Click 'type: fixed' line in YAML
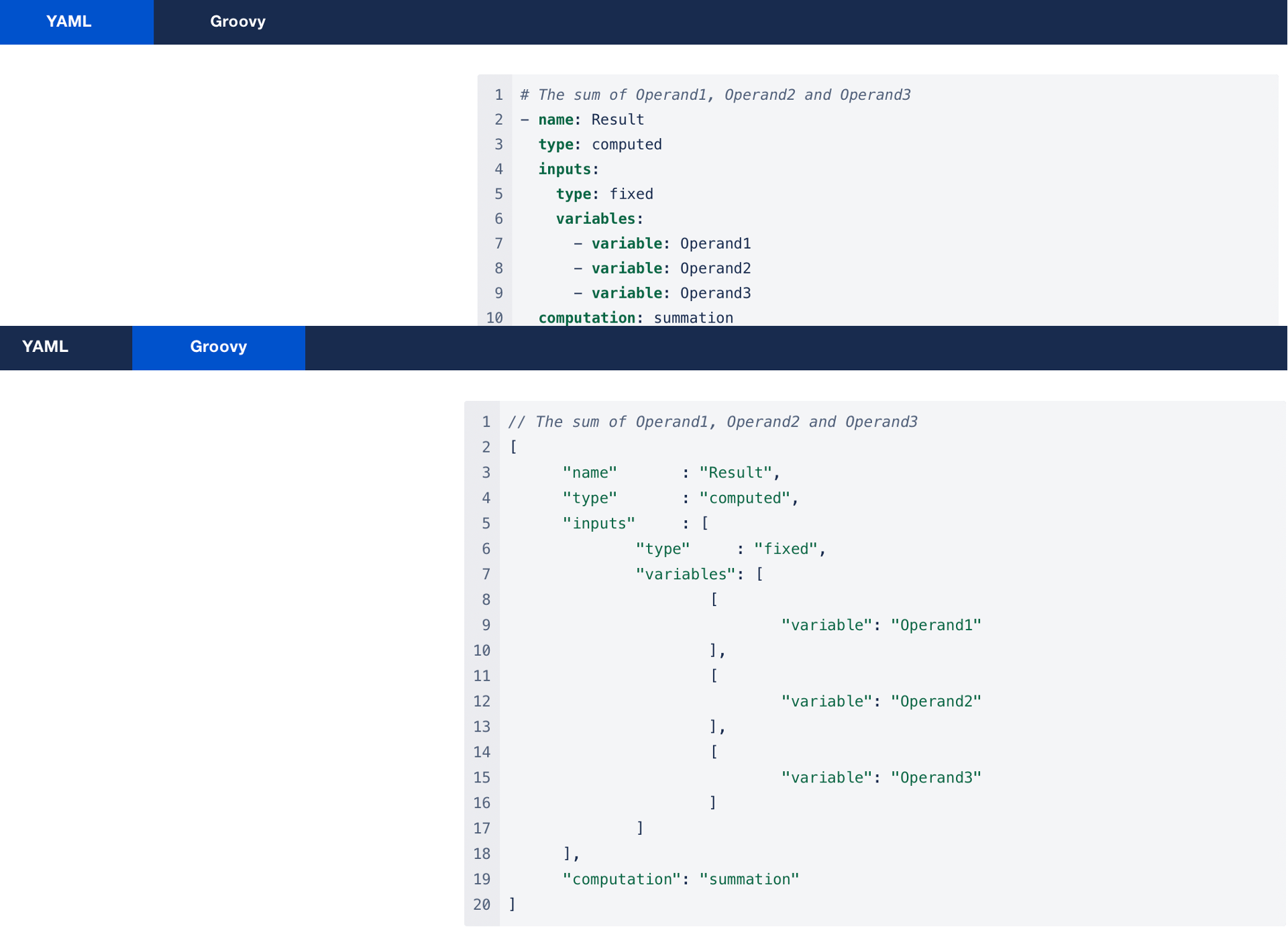1288x932 pixels. (604, 194)
